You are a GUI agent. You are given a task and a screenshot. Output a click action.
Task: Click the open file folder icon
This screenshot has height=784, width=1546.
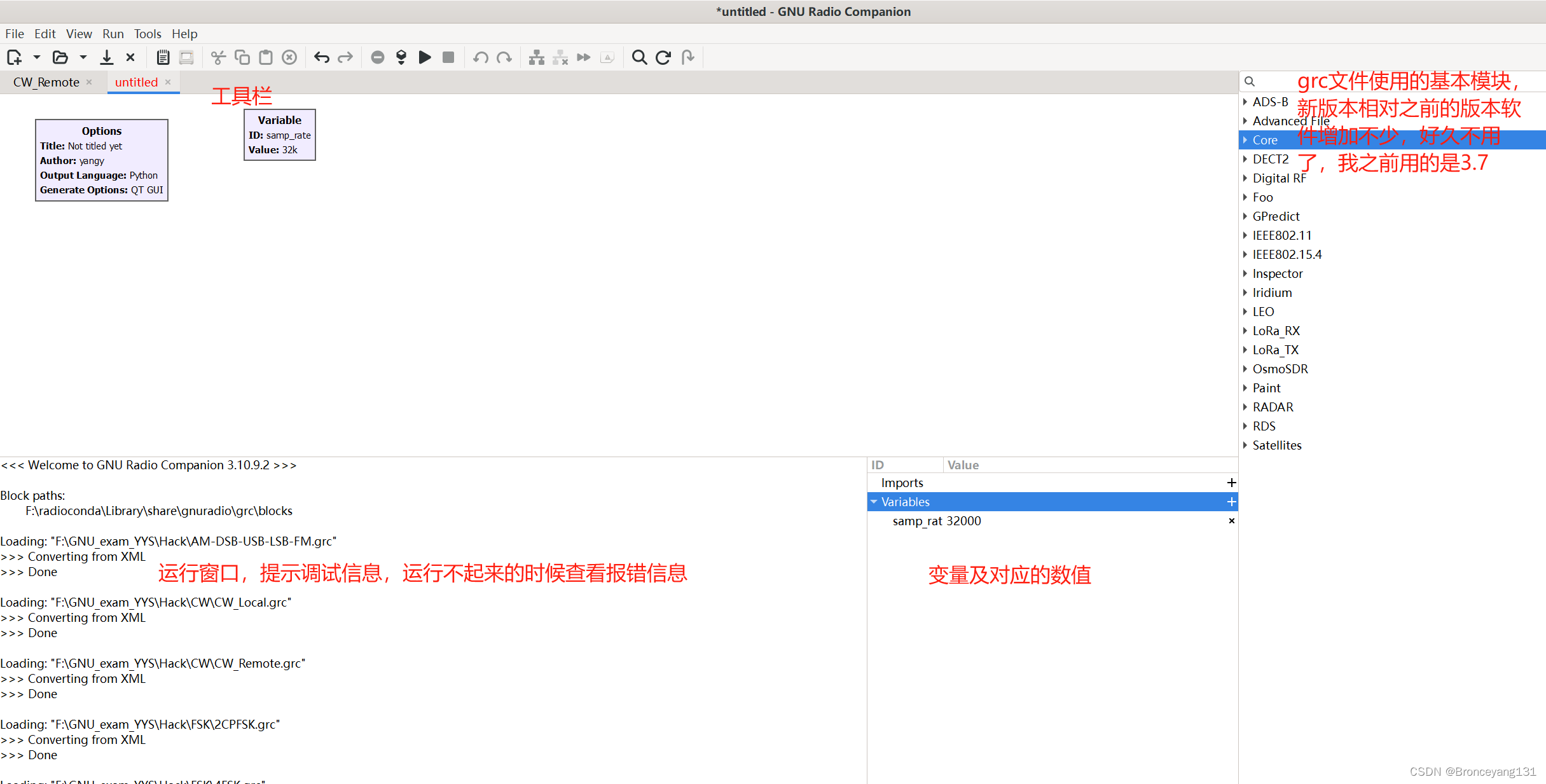[x=60, y=57]
